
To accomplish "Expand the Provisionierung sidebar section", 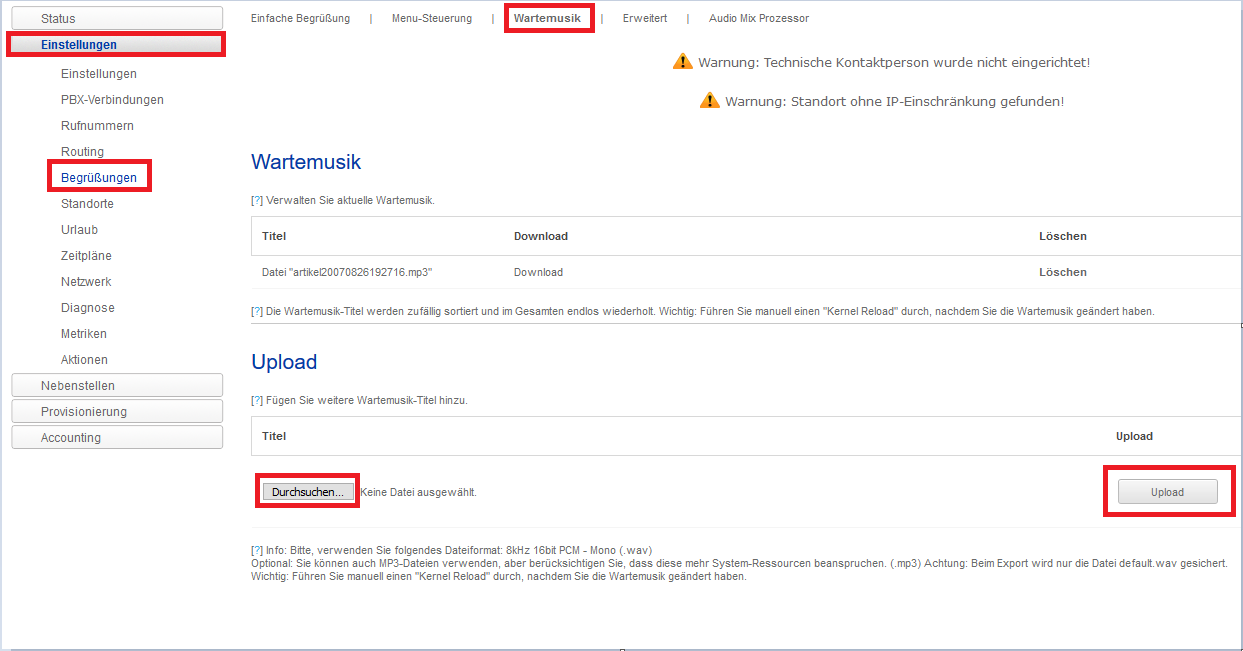I will (117, 412).
